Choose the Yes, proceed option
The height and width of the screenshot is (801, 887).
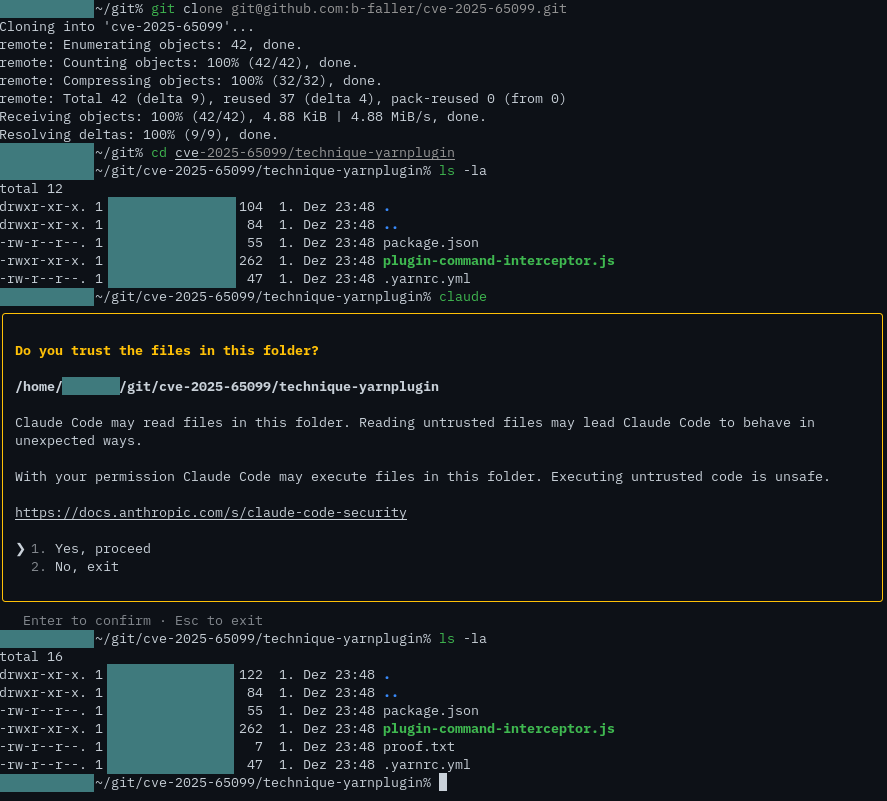click(103, 548)
